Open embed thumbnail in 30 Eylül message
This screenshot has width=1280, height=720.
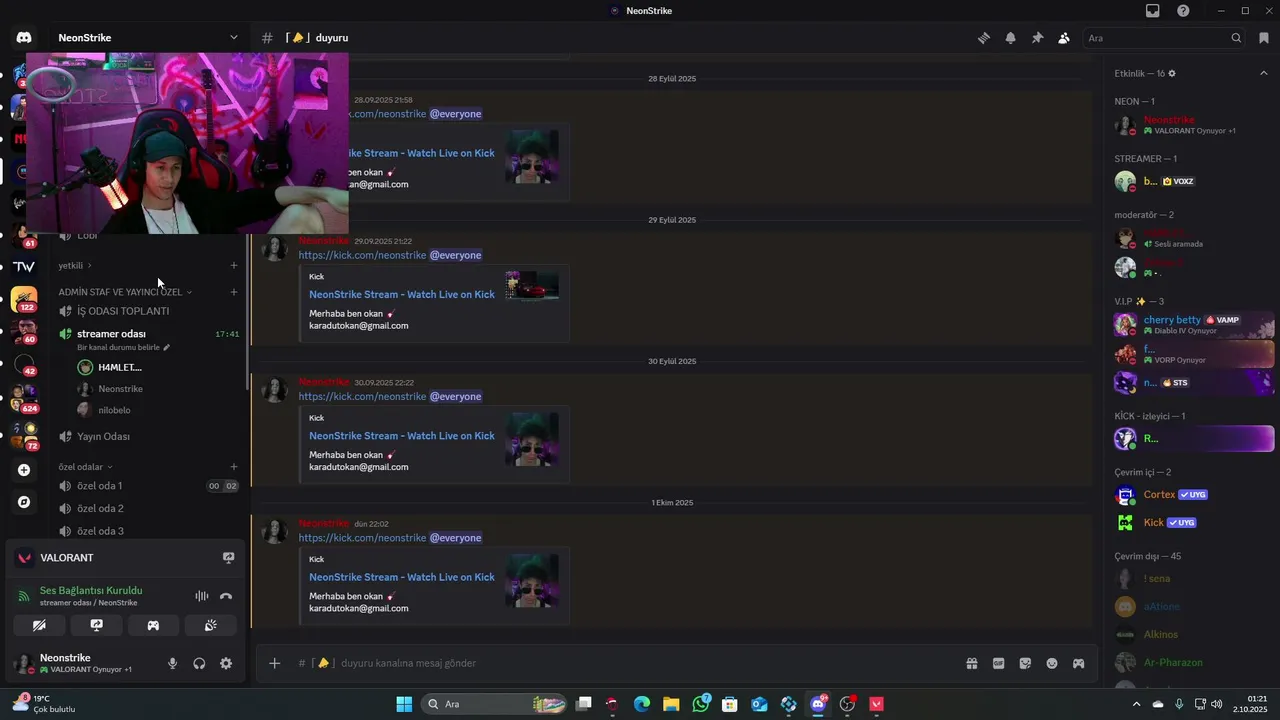(x=532, y=439)
